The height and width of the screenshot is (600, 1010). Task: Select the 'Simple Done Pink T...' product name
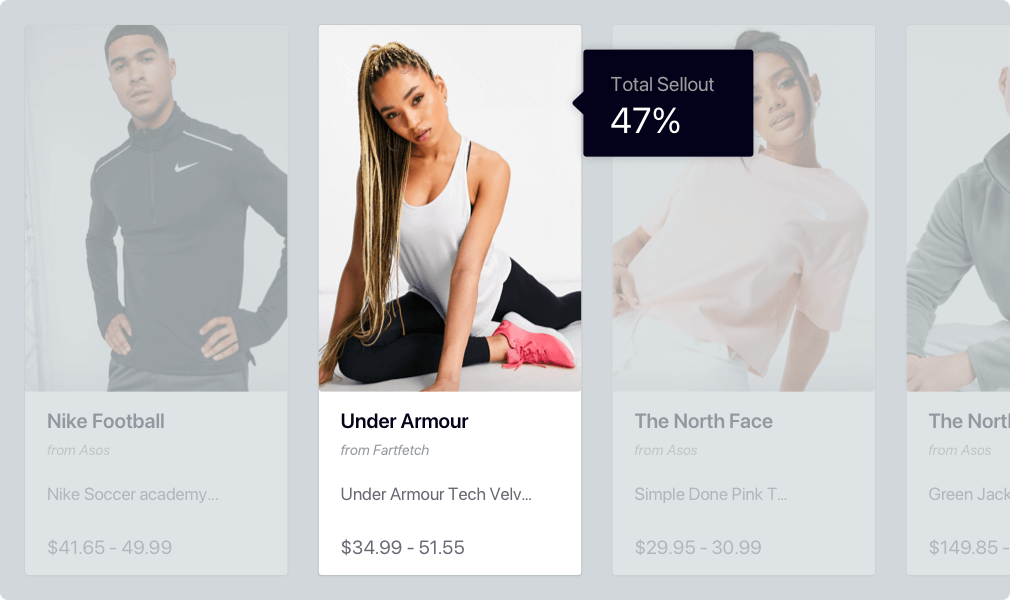click(x=710, y=494)
